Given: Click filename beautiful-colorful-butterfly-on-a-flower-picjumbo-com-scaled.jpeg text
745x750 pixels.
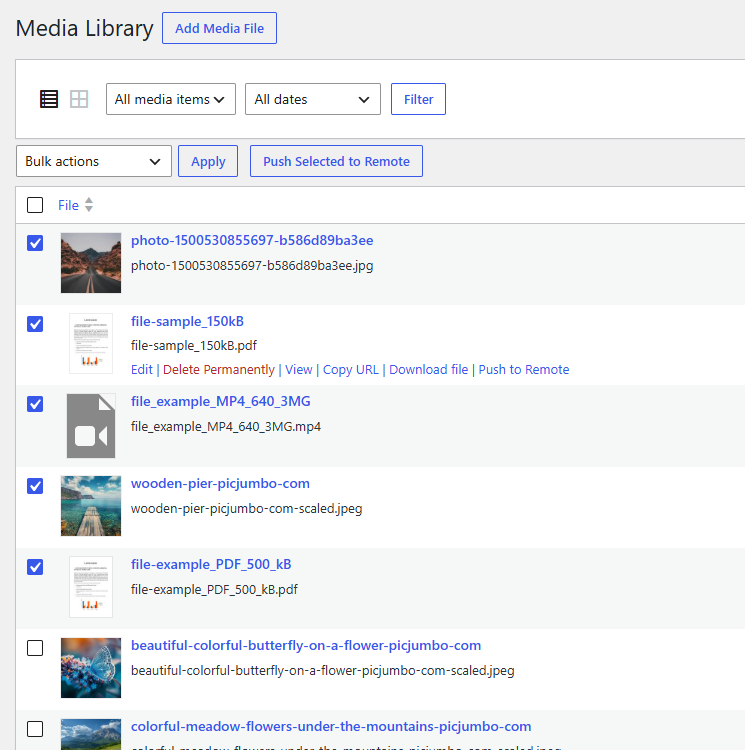Looking at the screenshot, I should click(323, 671).
